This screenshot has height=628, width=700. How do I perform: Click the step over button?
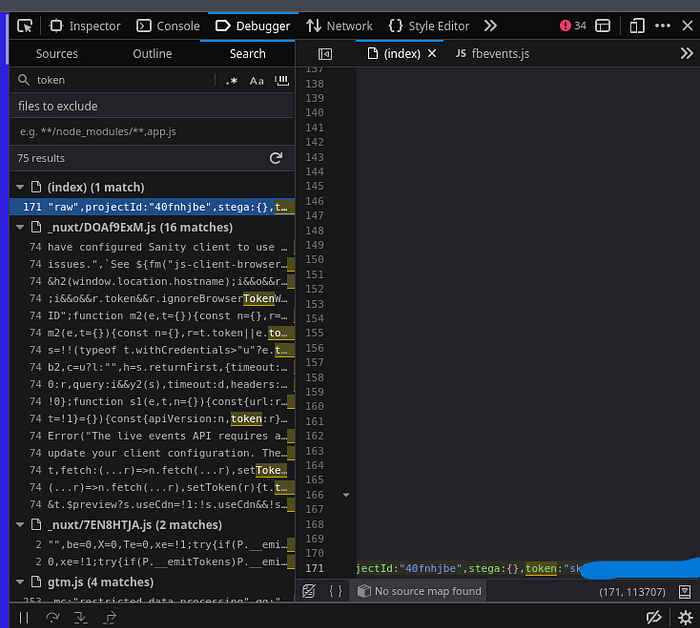tap(53, 617)
